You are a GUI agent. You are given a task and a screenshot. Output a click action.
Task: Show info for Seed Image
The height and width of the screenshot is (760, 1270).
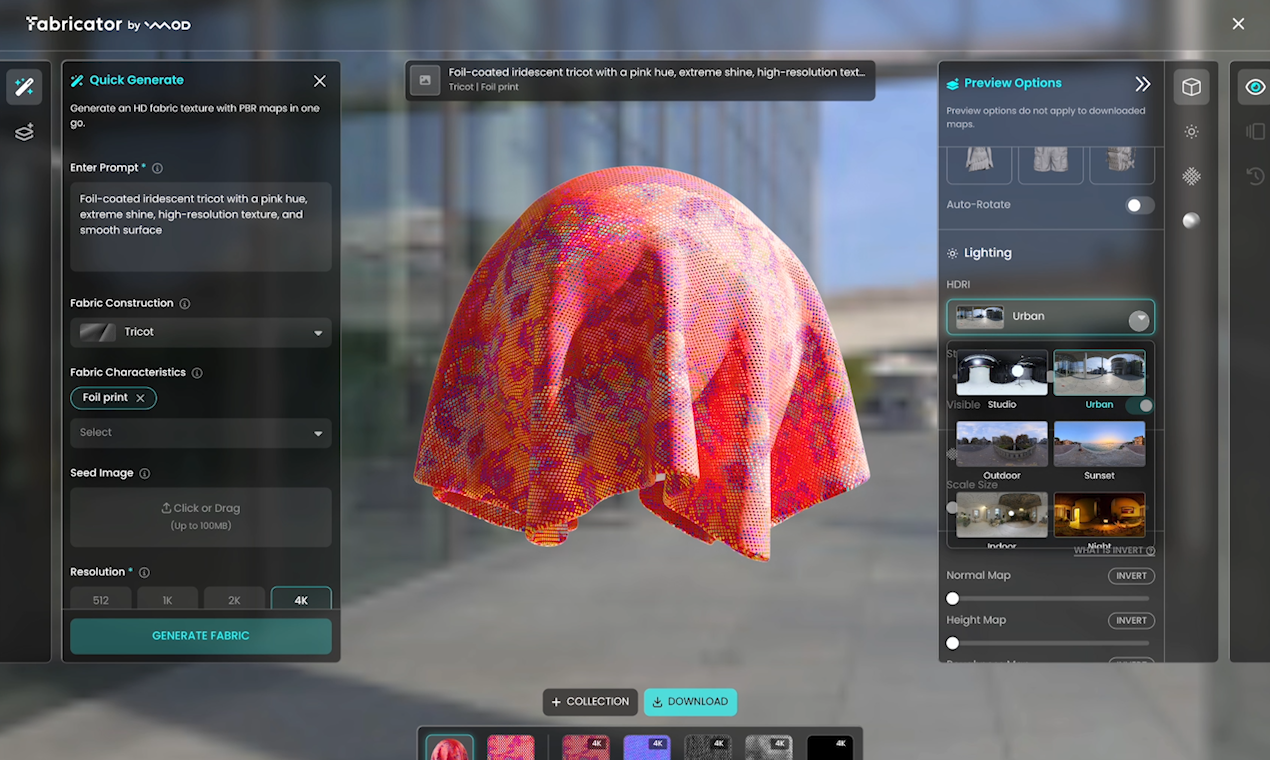145,473
